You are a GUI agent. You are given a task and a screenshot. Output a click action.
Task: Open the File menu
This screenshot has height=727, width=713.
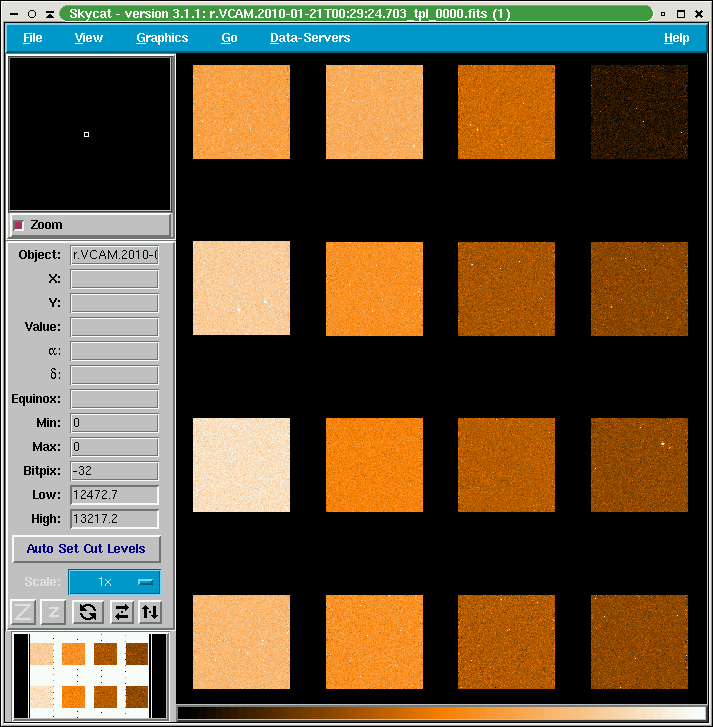pos(33,38)
